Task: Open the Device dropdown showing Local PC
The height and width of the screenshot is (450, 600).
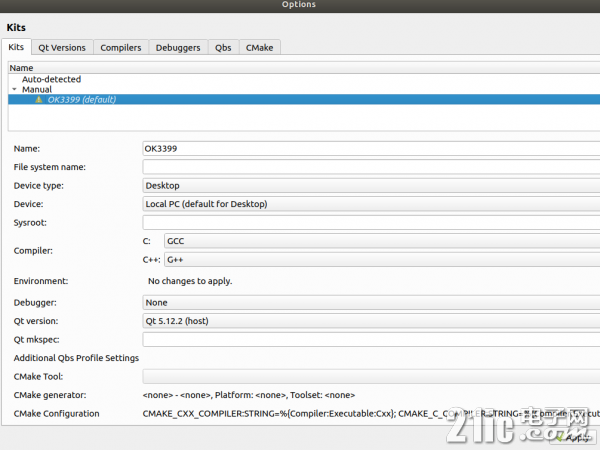Action: coord(371,204)
